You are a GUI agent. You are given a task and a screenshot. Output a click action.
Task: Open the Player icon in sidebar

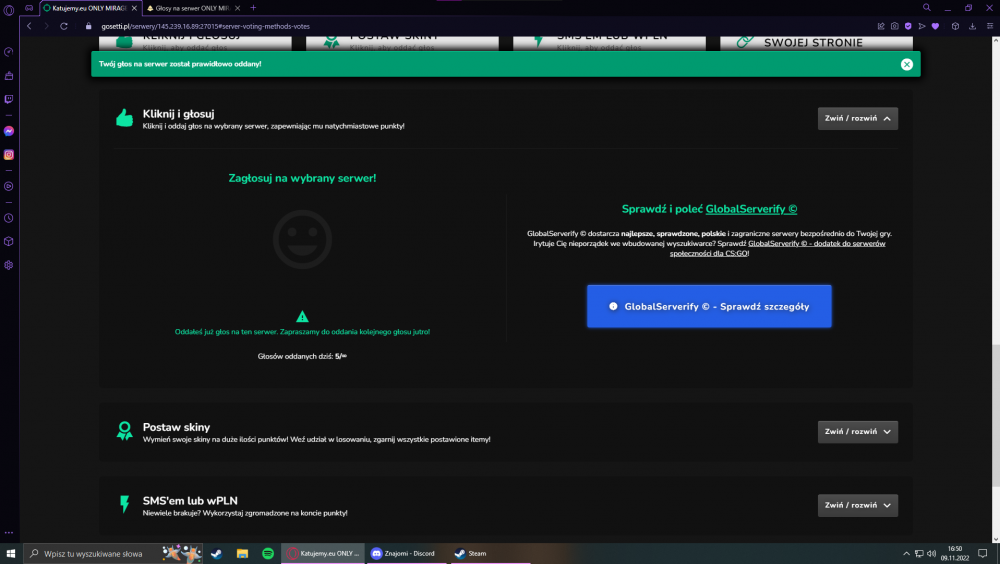9,186
